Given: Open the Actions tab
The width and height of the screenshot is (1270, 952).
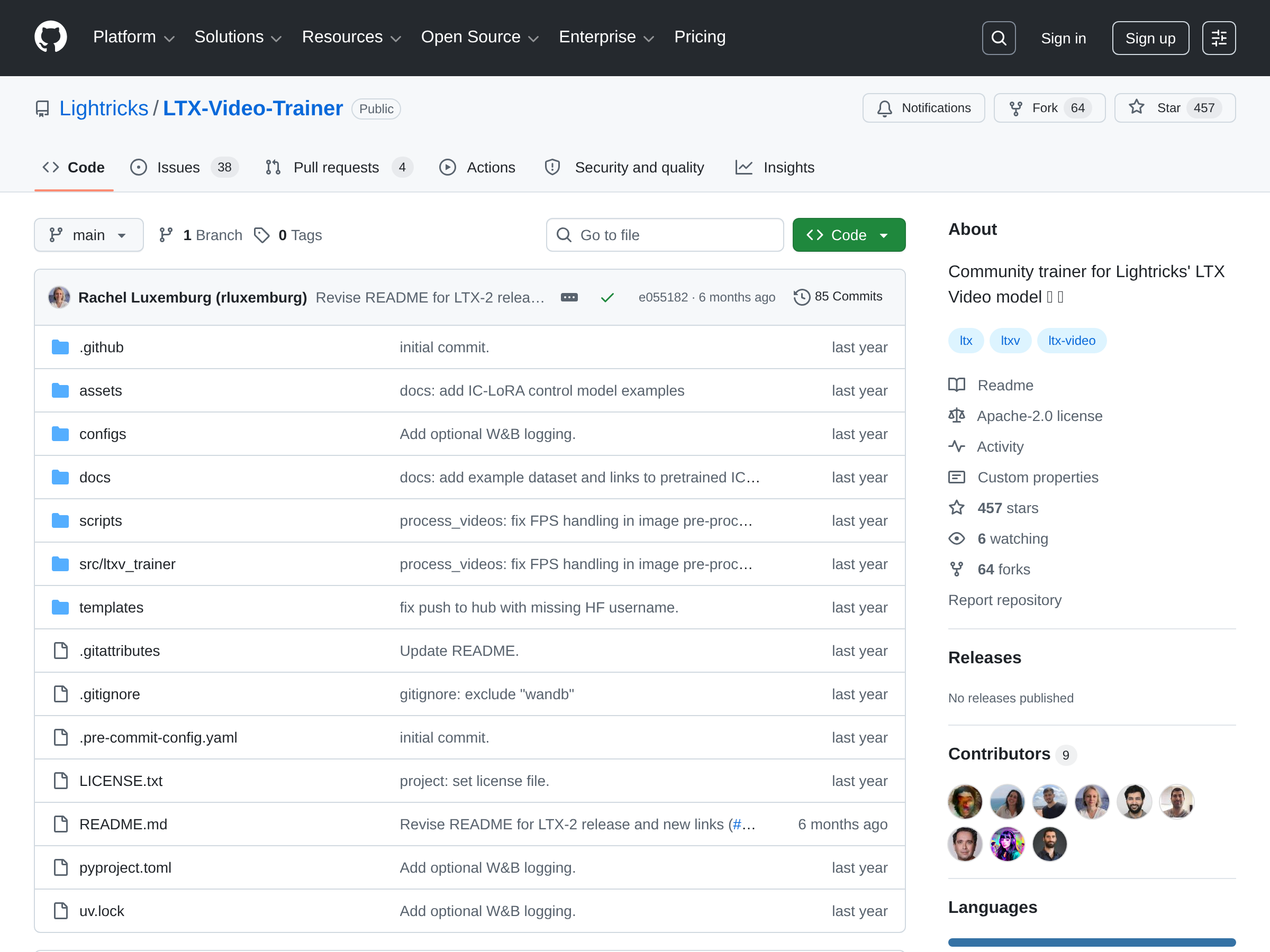Looking at the screenshot, I should (478, 168).
